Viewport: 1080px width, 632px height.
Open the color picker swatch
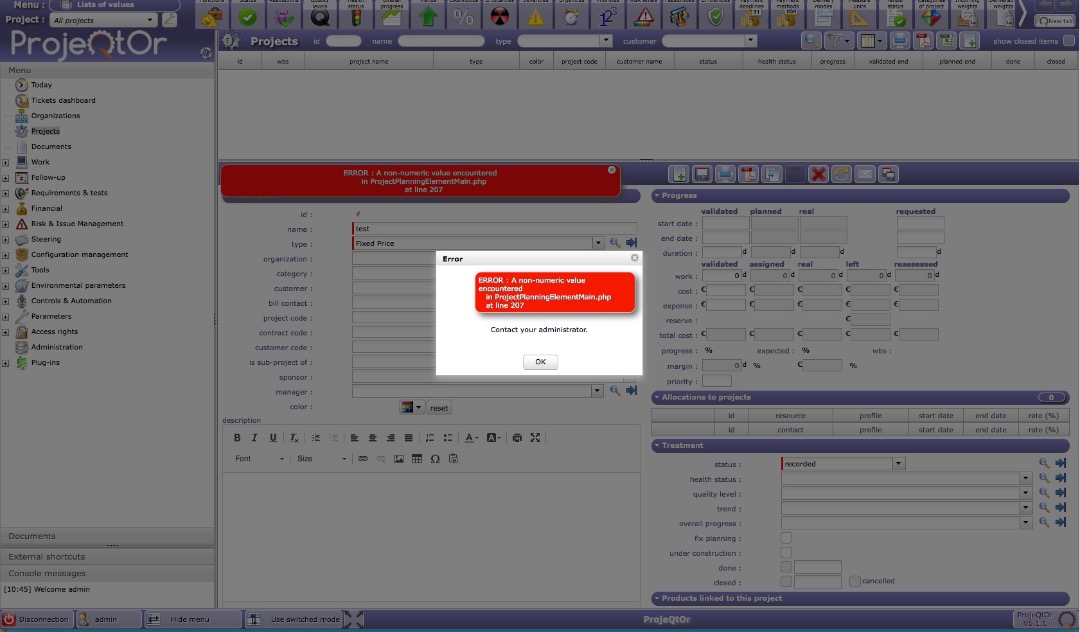407,408
